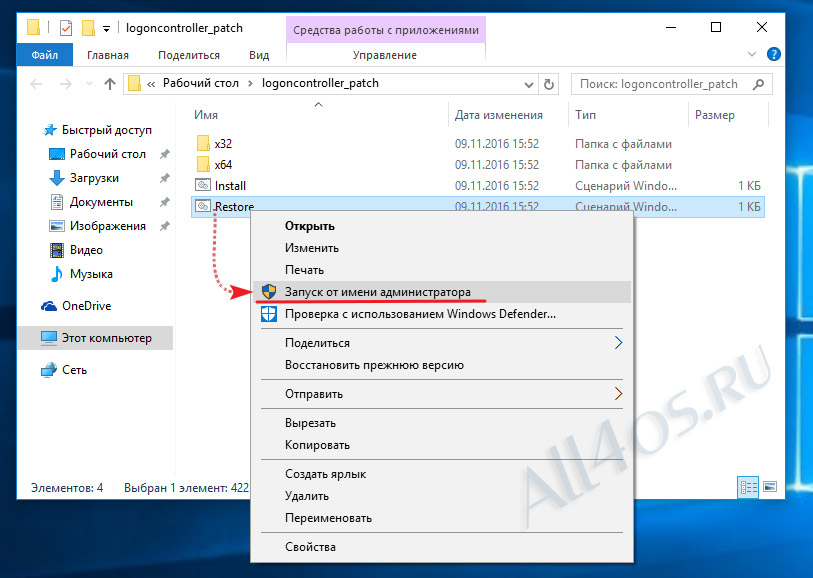Choose Проверка с использованием Windows Defender

442,314
